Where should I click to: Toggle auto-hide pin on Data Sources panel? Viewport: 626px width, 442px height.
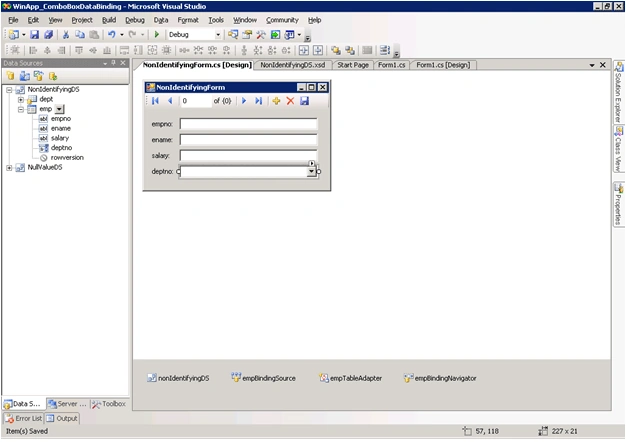coord(114,63)
